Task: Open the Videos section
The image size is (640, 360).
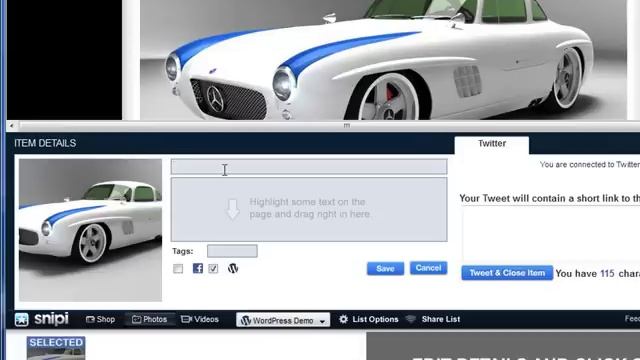Action: [x=200, y=319]
